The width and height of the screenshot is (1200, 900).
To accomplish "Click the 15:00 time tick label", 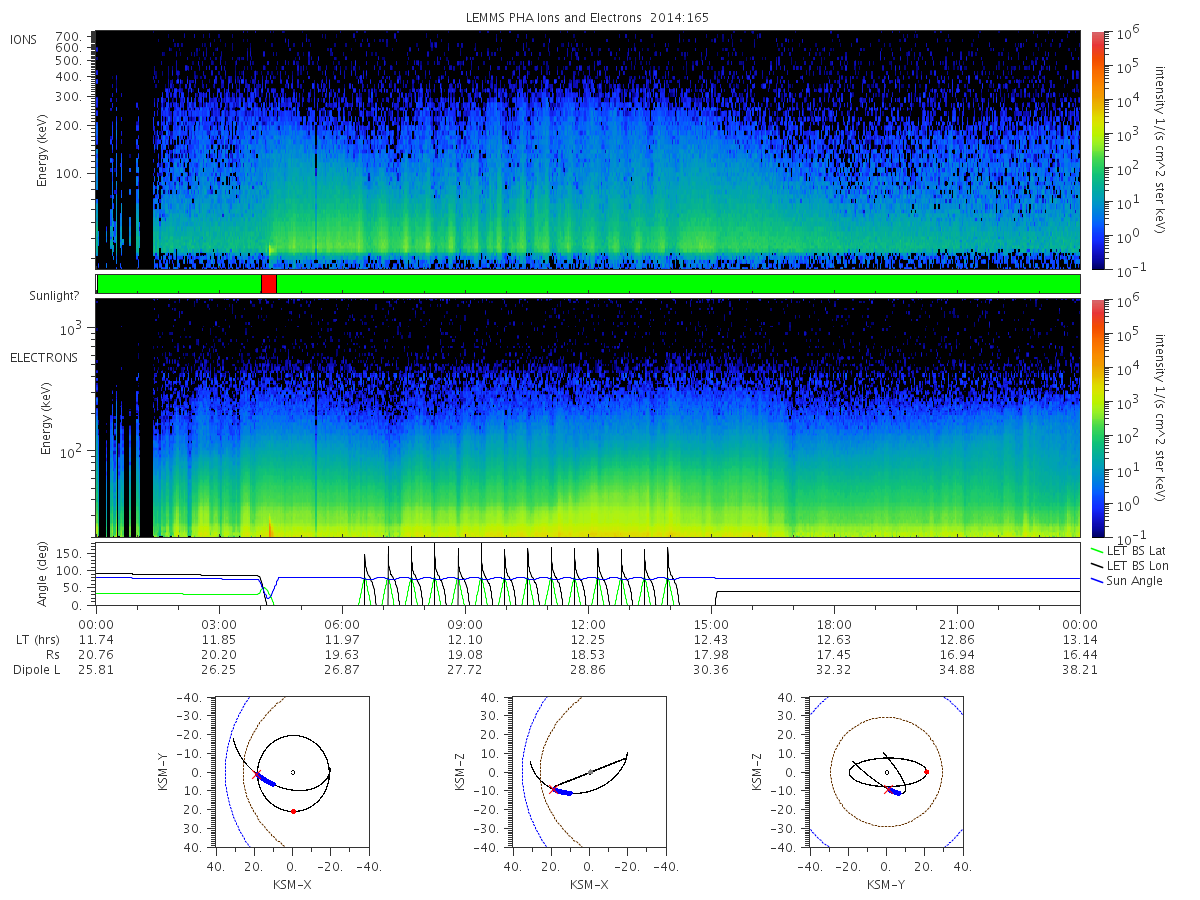I will tap(711, 623).
